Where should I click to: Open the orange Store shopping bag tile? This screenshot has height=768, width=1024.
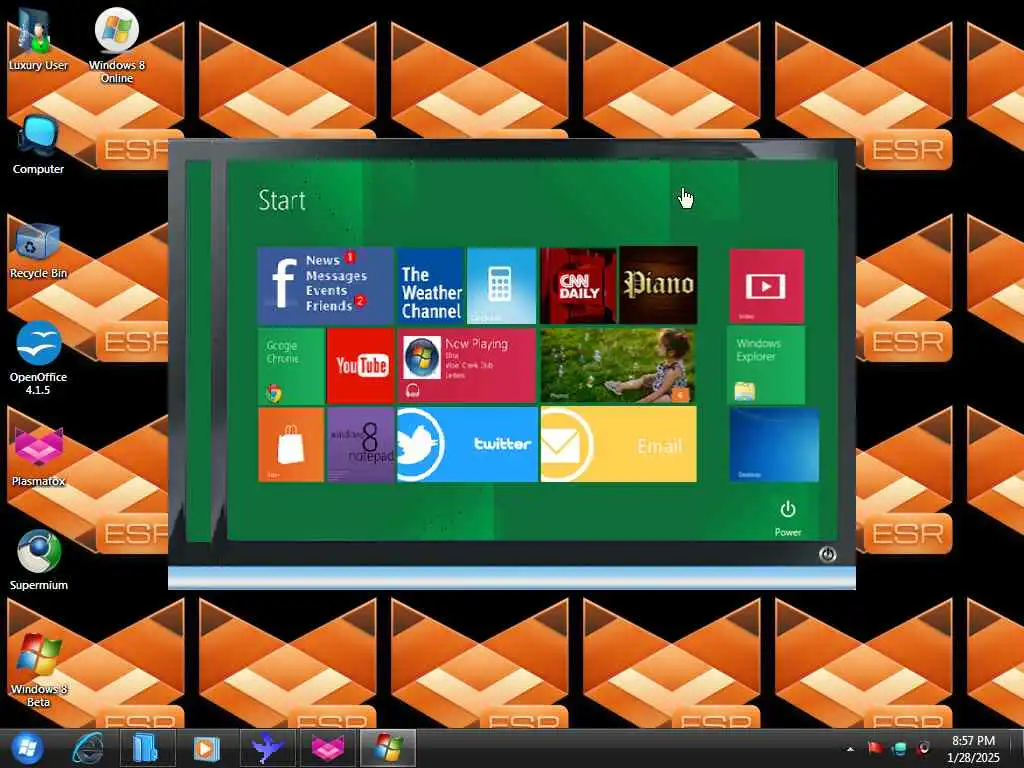pyautogui.click(x=291, y=445)
